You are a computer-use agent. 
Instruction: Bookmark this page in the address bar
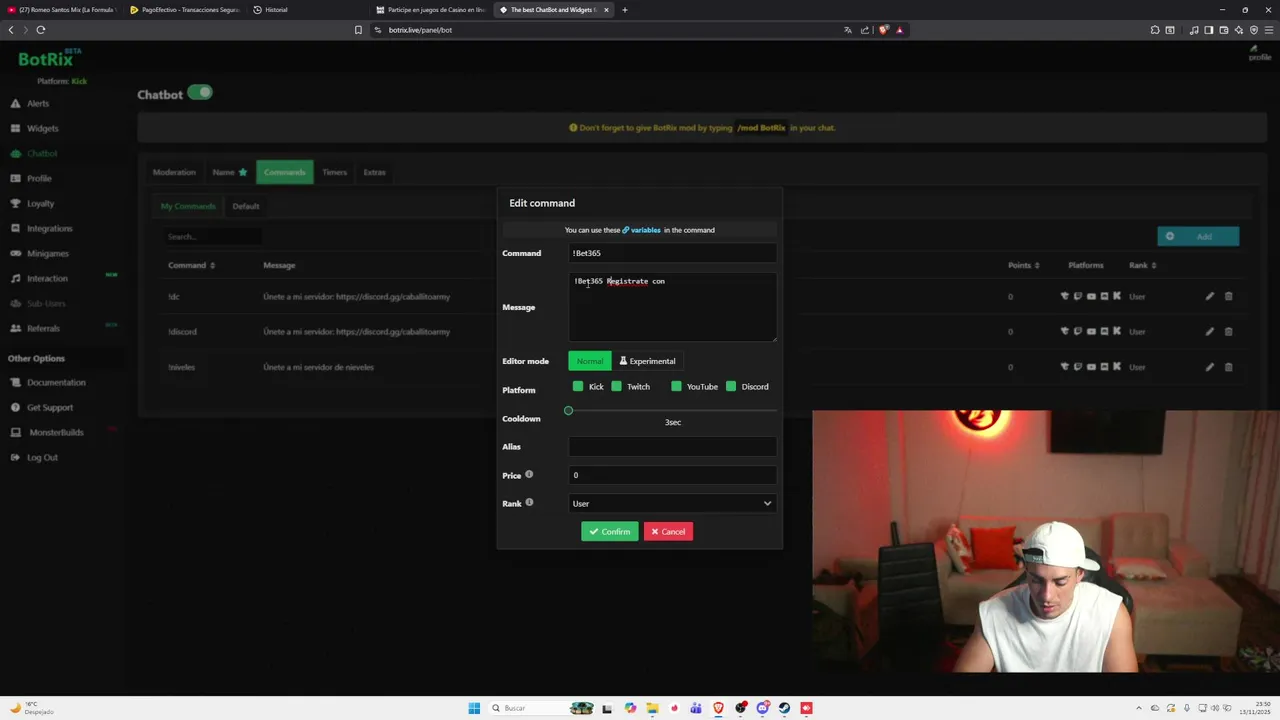[x=358, y=30]
